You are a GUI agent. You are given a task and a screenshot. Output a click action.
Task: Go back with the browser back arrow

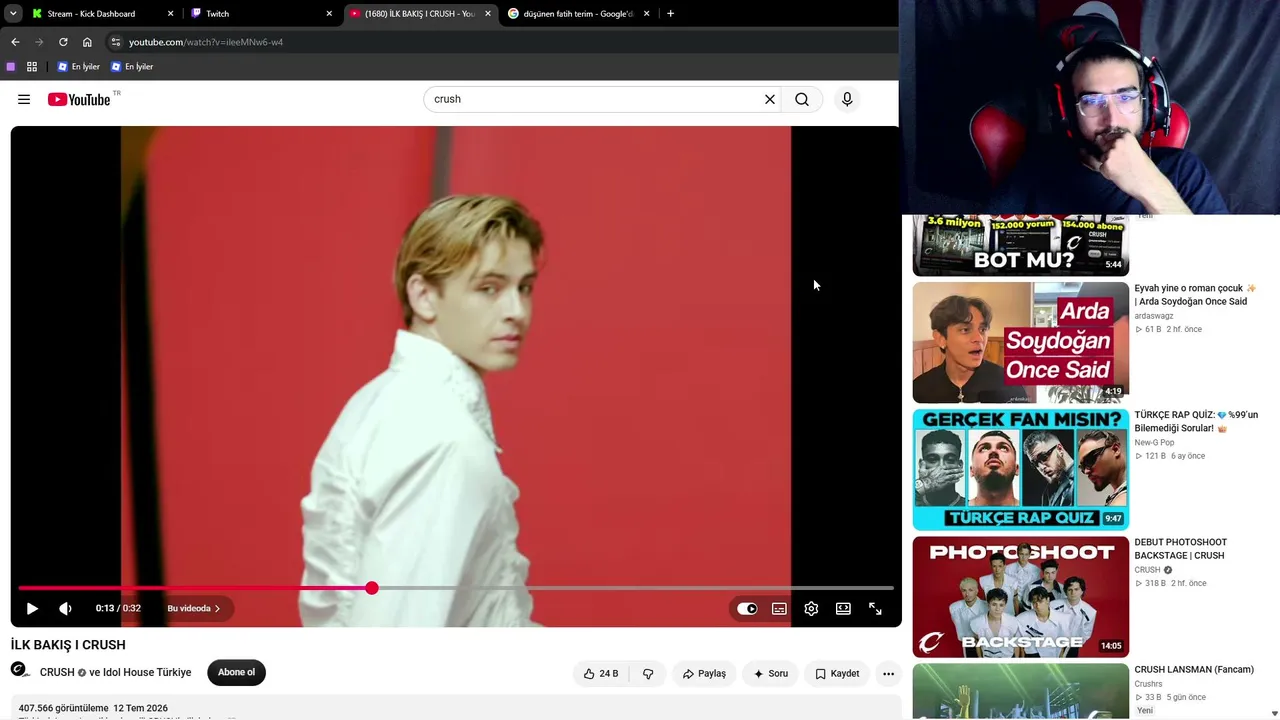15,42
